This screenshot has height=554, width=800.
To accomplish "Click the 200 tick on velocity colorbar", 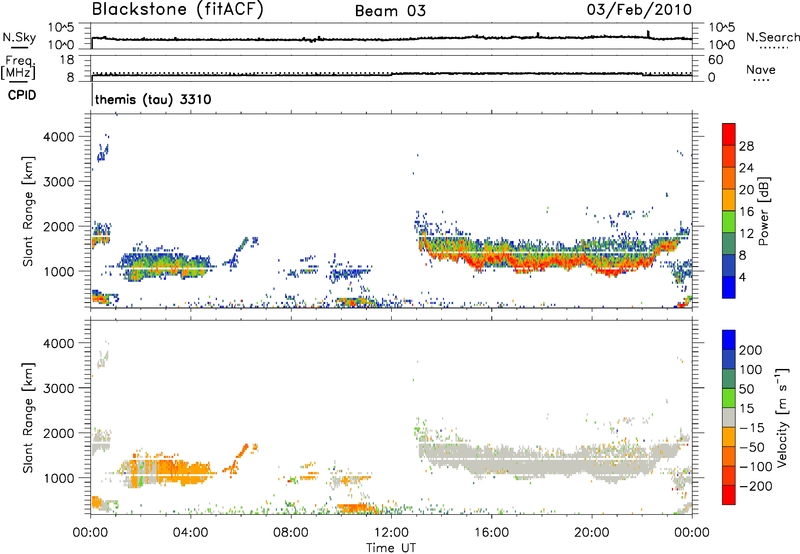I will tap(751, 350).
